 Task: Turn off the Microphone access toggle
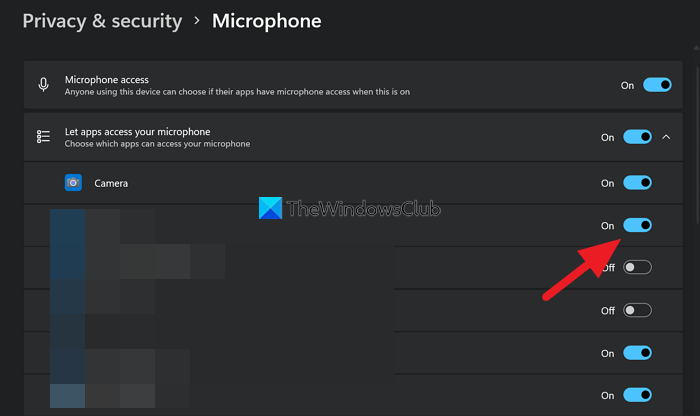tap(657, 85)
